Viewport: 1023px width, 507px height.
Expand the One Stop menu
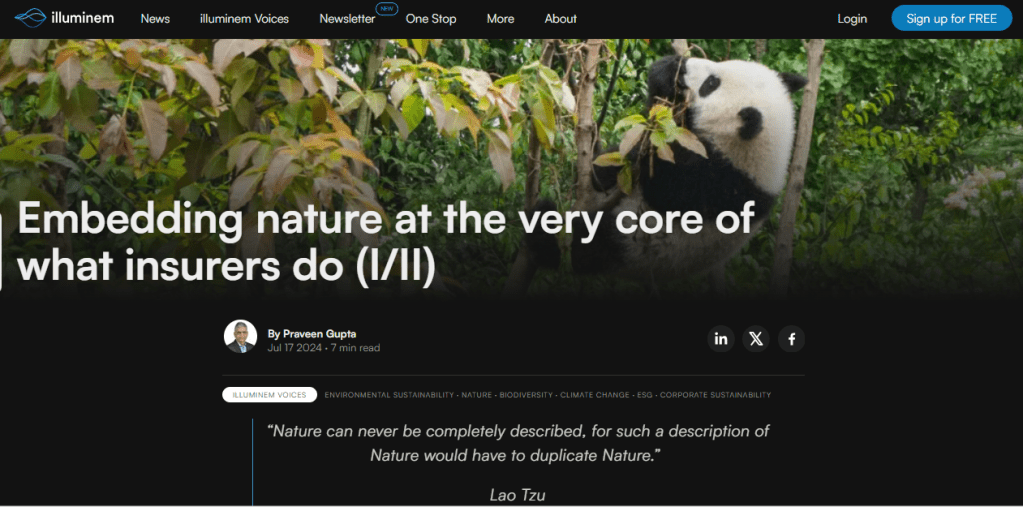coord(431,19)
